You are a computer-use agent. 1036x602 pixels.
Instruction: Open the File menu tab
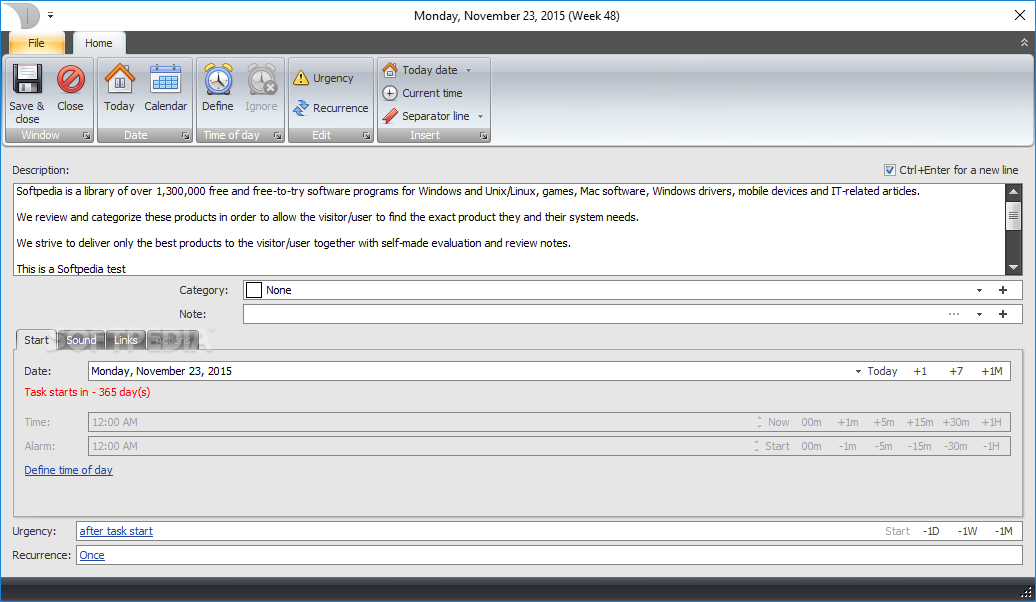[36, 43]
